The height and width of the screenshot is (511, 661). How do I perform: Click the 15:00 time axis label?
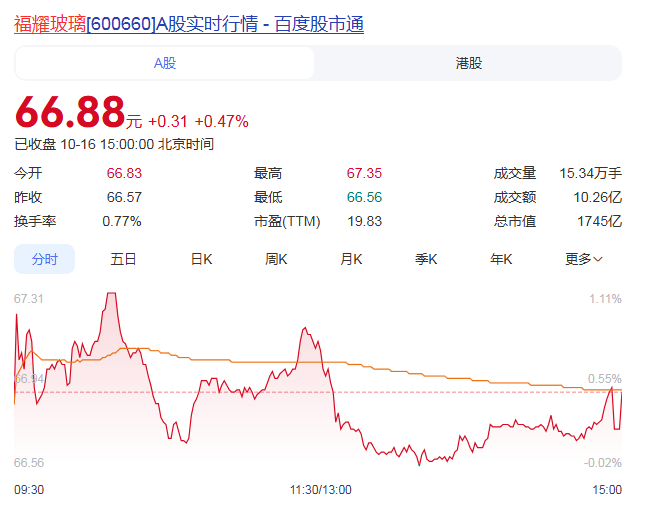click(x=607, y=489)
